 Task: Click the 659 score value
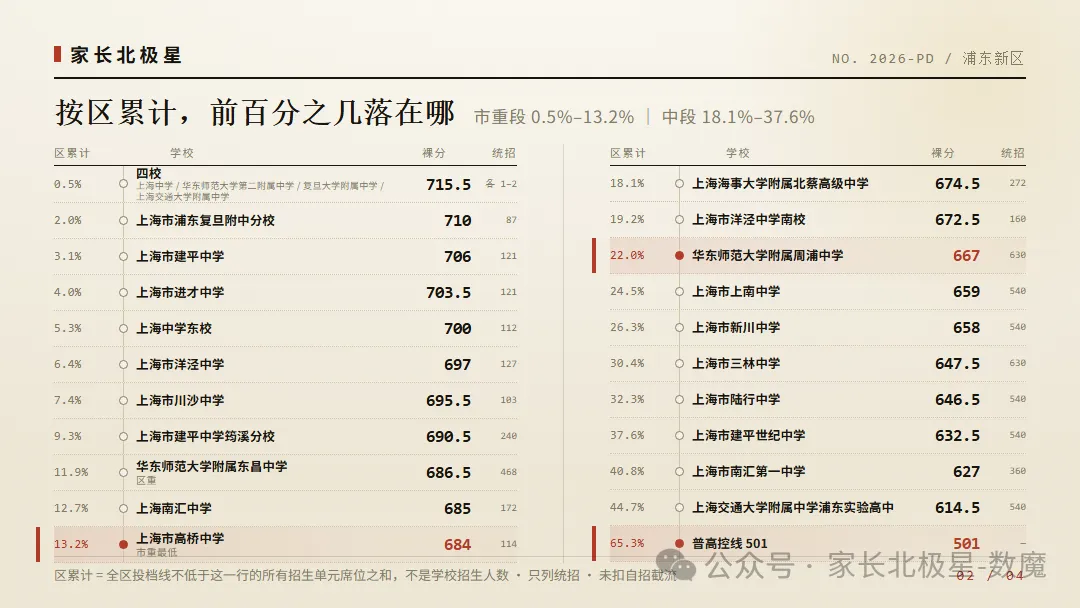point(966,292)
